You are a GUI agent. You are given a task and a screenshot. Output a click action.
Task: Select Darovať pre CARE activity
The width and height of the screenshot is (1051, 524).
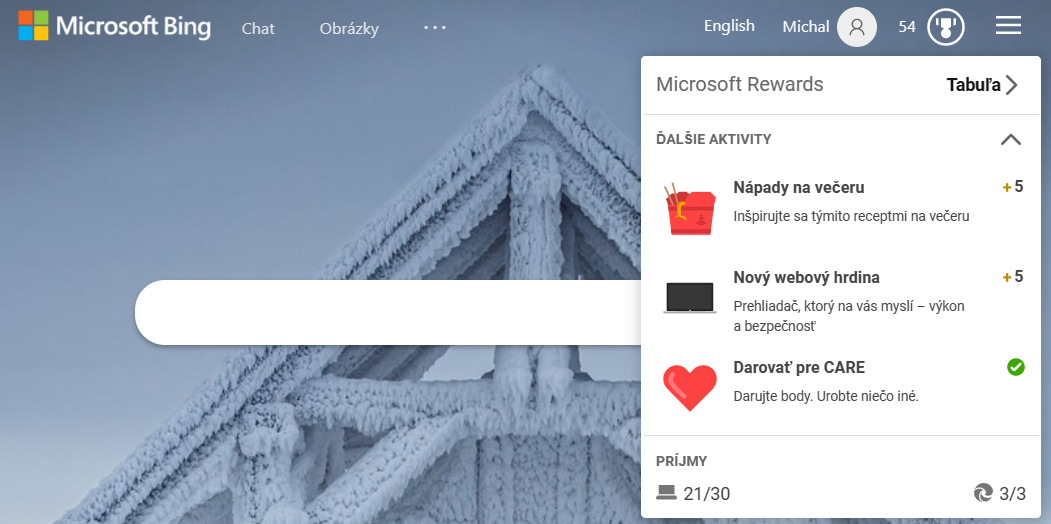click(798, 368)
